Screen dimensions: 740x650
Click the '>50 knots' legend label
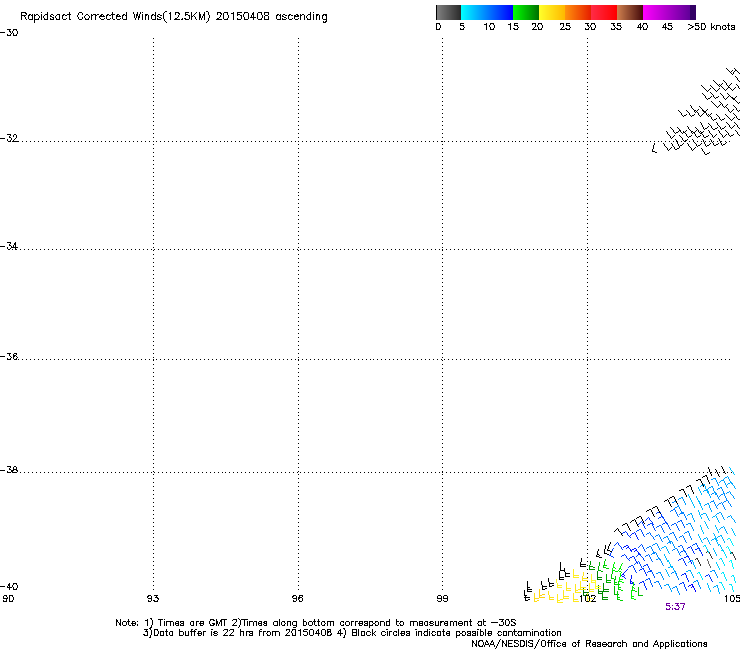tap(711, 27)
